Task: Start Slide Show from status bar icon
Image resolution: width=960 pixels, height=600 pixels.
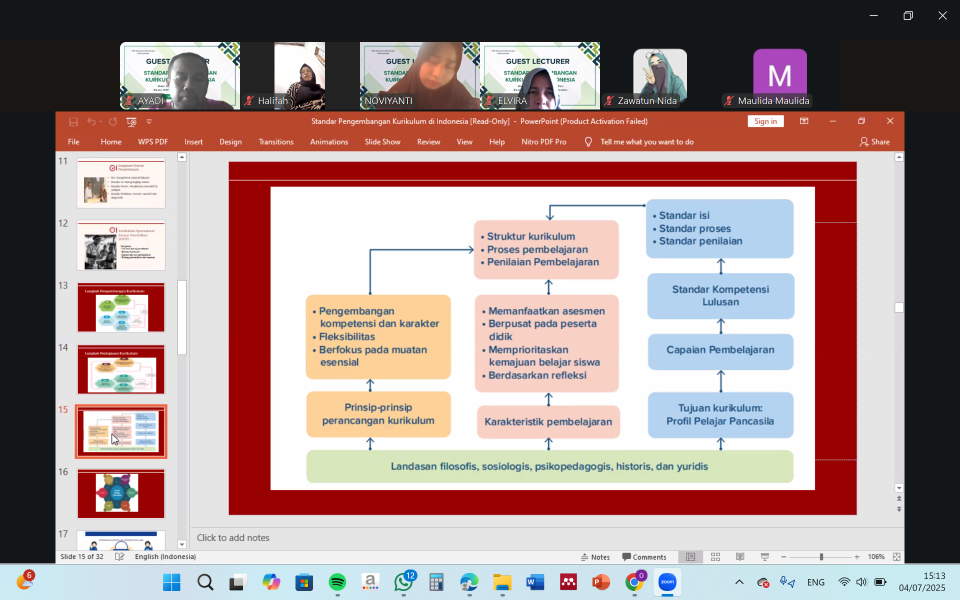Action: tap(763, 557)
